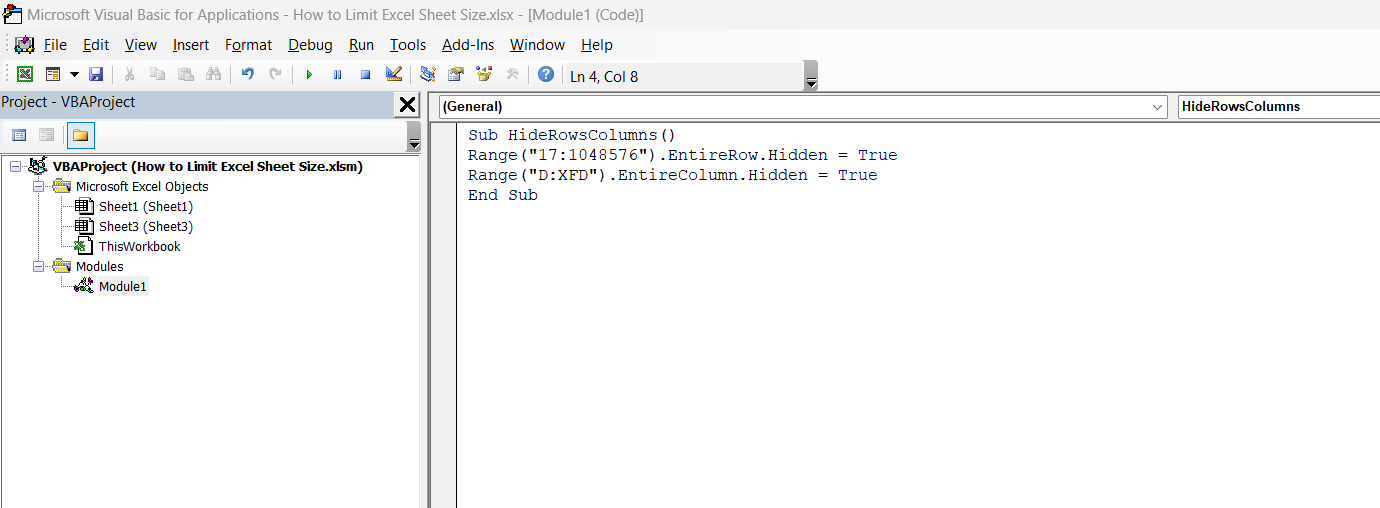This screenshot has height=508, width=1380.
Task: Select Sheet3 (Sheet3) in the project tree
Action: (146, 227)
